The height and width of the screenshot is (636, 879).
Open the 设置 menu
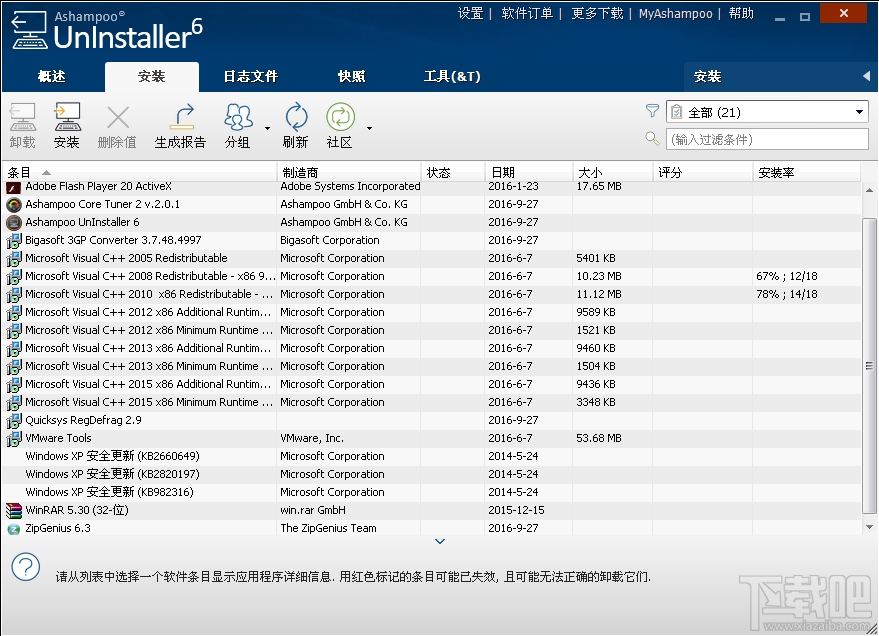tap(470, 13)
